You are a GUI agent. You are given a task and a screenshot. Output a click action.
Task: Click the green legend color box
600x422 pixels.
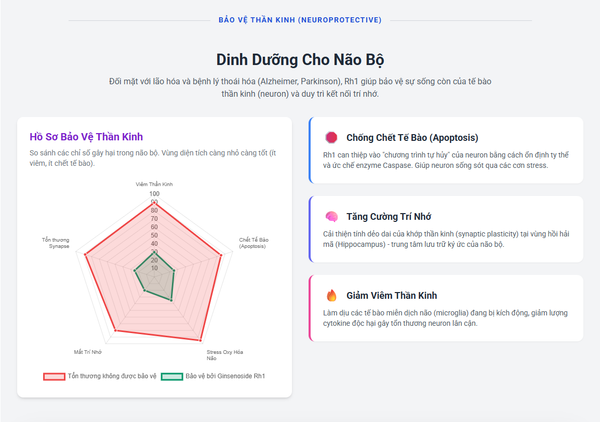(171, 376)
